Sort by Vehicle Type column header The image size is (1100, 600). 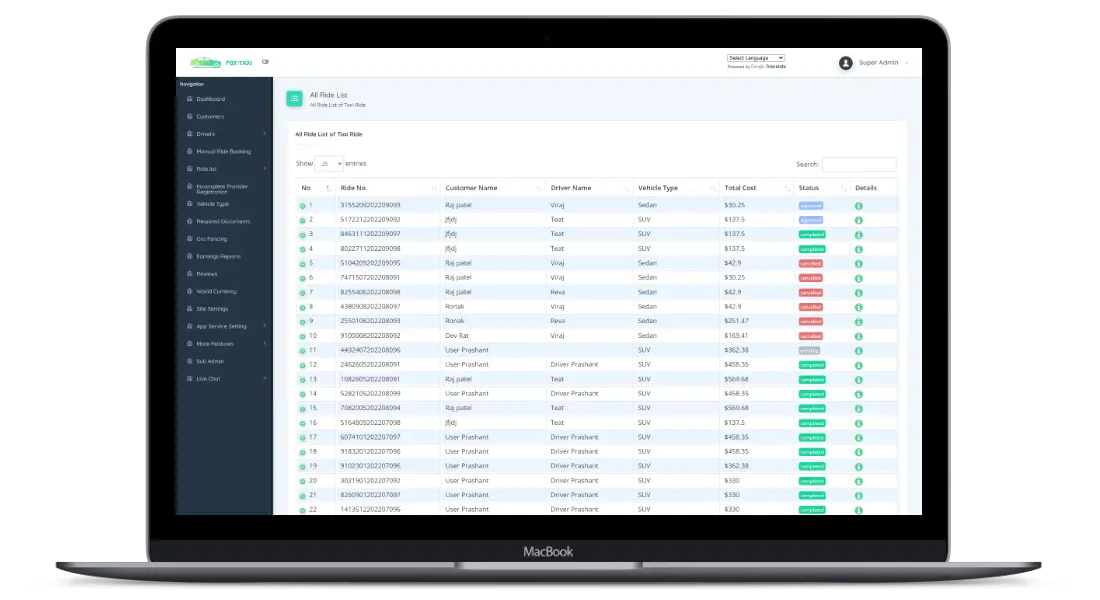pyautogui.click(x=676, y=188)
